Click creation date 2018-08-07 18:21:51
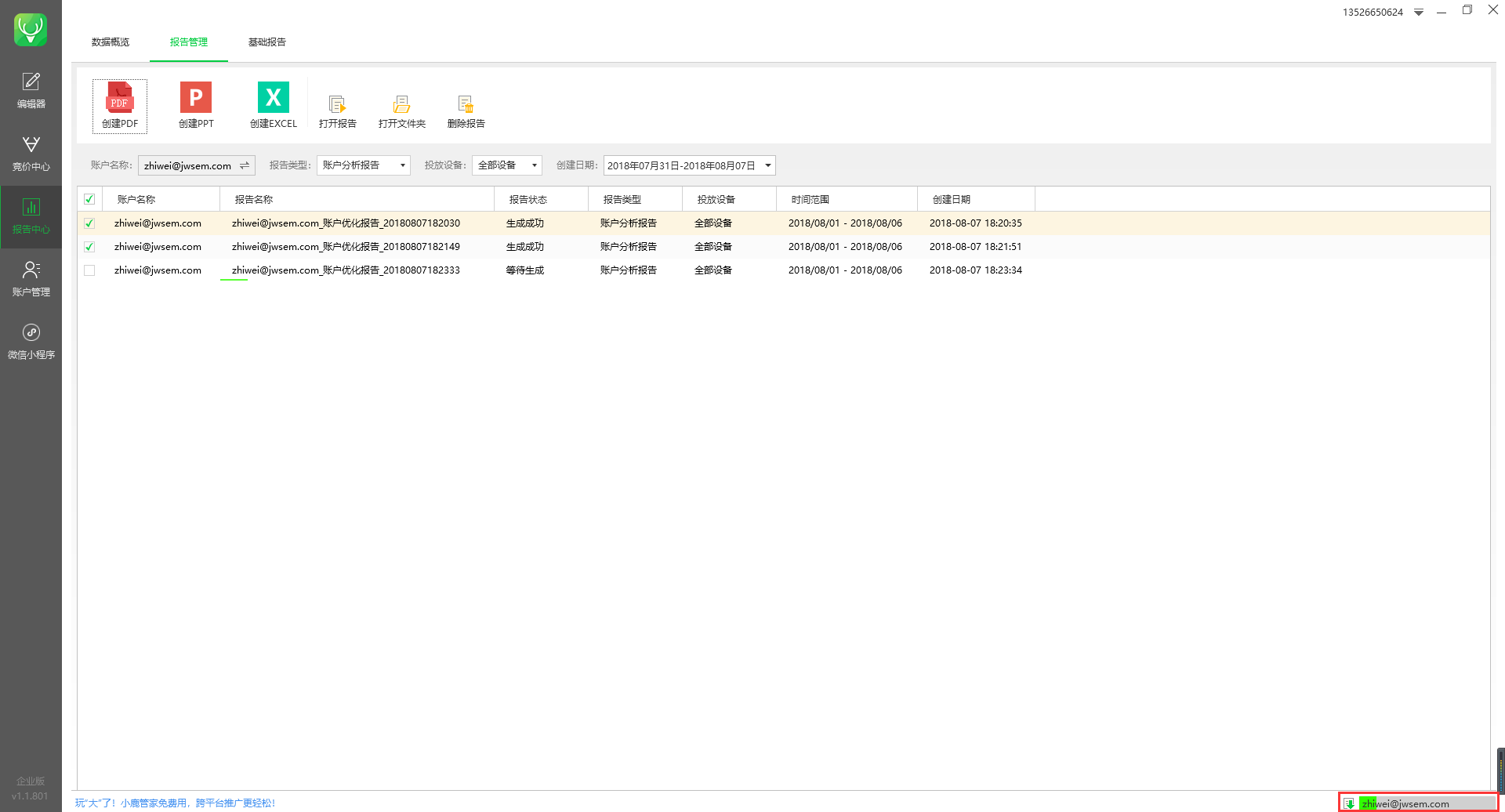Image resolution: width=1505 pixels, height=812 pixels. [x=976, y=247]
